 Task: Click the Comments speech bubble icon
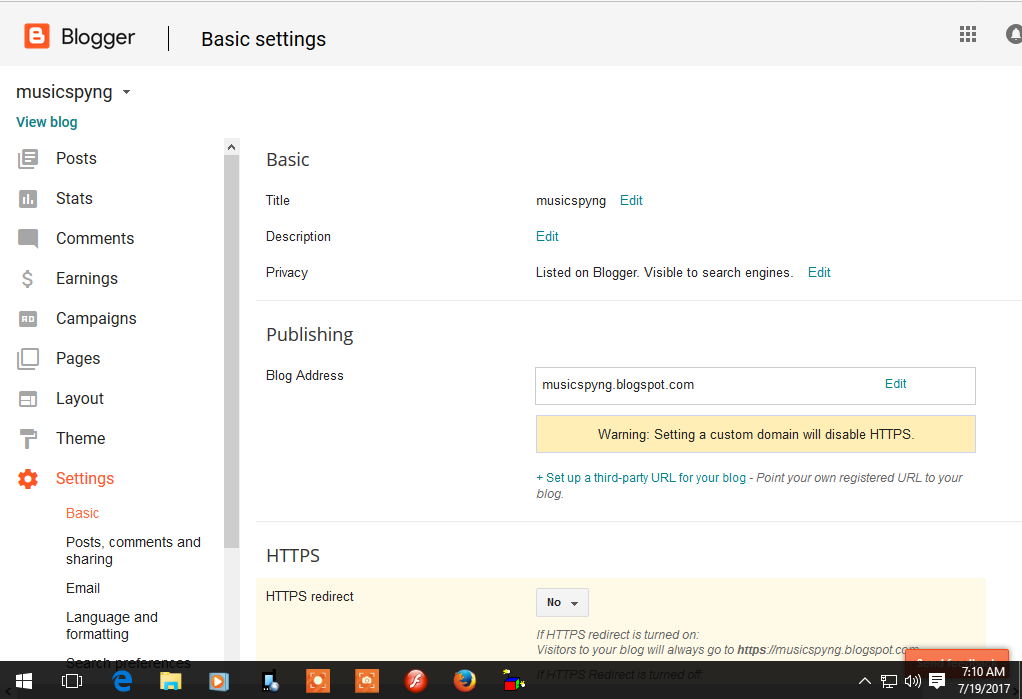click(x=28, y=239)
